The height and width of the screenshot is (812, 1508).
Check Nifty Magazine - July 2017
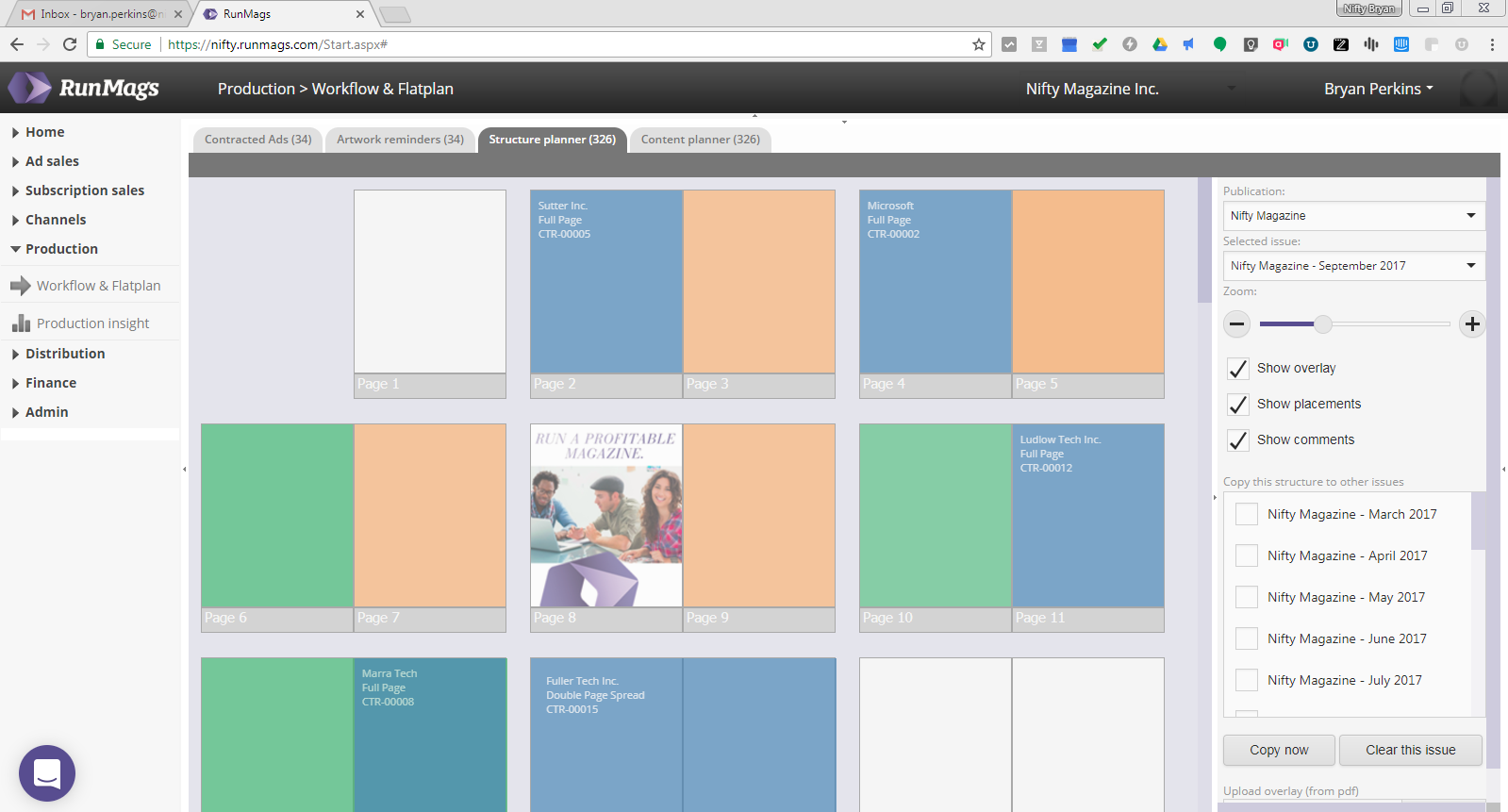pyautogui.click(x=1247, y=680)
